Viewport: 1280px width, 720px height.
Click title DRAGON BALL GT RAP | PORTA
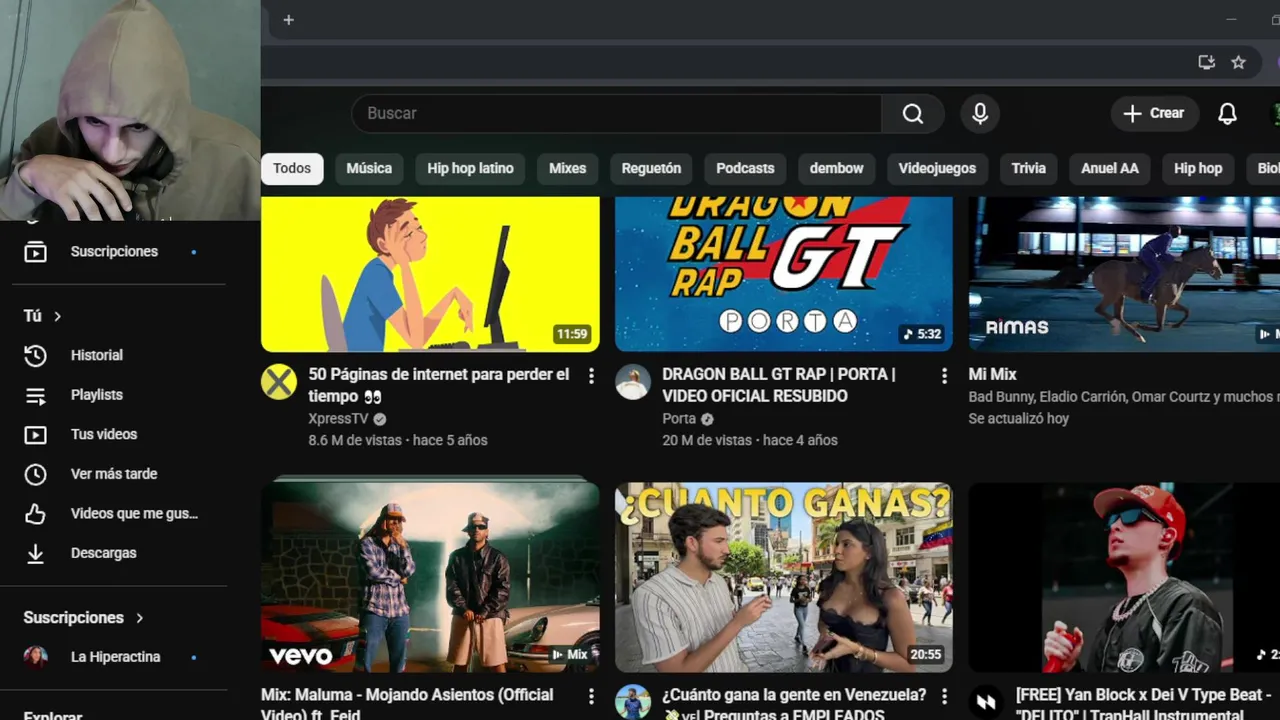coord(779,385)
